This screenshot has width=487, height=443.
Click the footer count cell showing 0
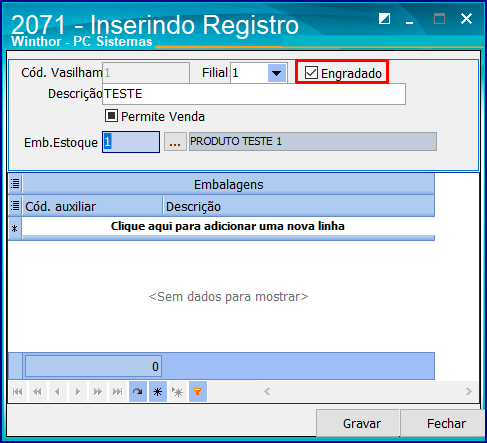coord(93,366)
